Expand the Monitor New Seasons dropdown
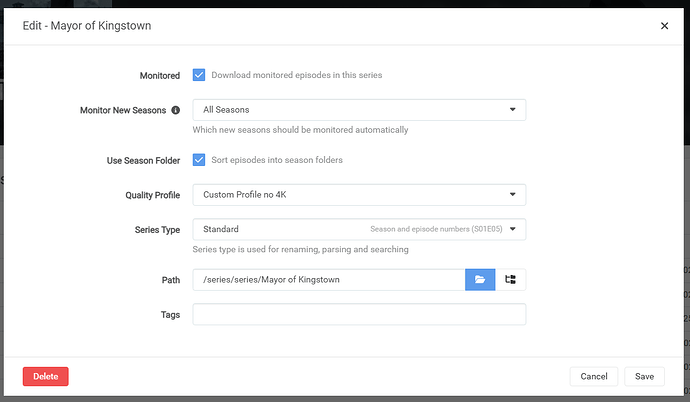Screen dimensions: 690x402 click(358, 110)
